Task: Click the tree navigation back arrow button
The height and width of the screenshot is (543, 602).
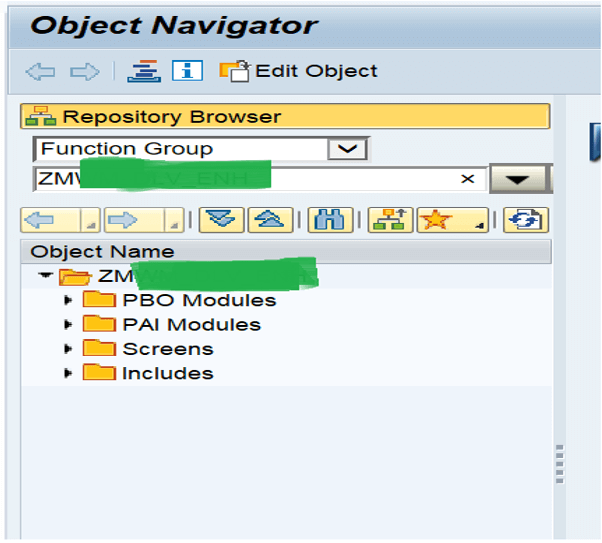Action: click(x=60, y=220)
